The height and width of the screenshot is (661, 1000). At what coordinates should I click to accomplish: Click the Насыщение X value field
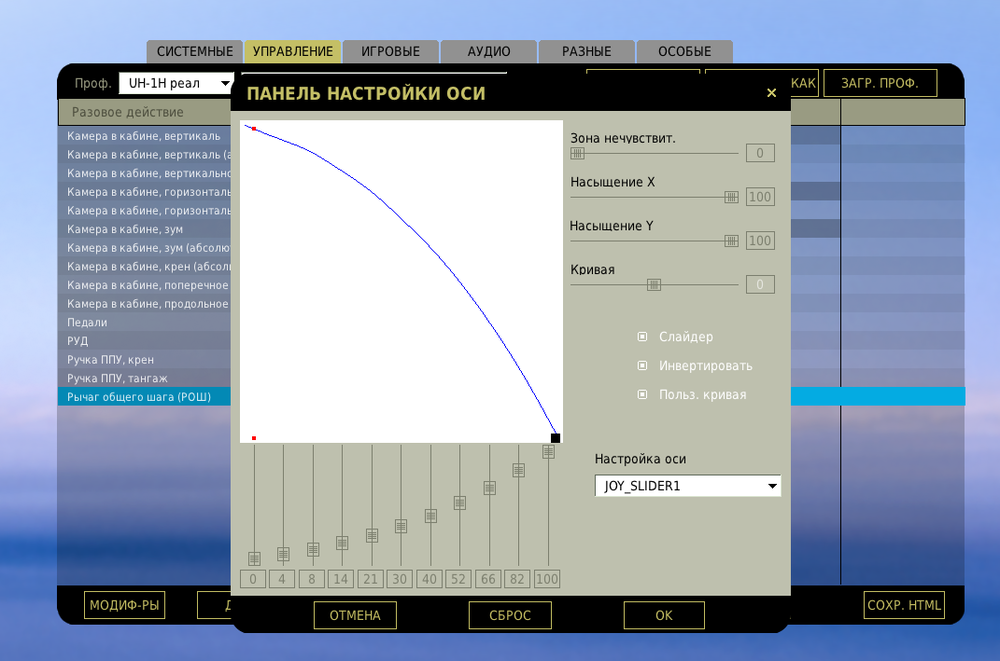coord(760,197)
